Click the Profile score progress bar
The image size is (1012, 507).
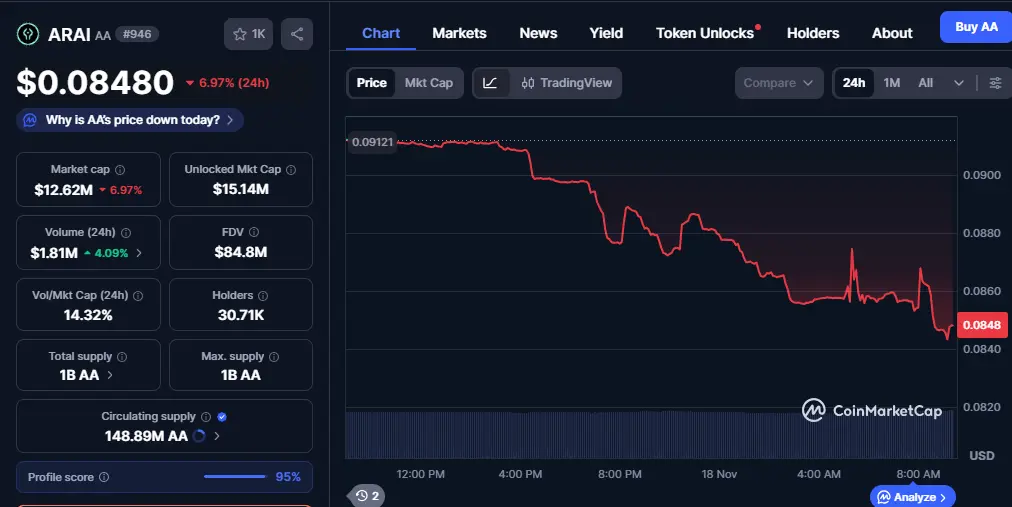(235, 477)
